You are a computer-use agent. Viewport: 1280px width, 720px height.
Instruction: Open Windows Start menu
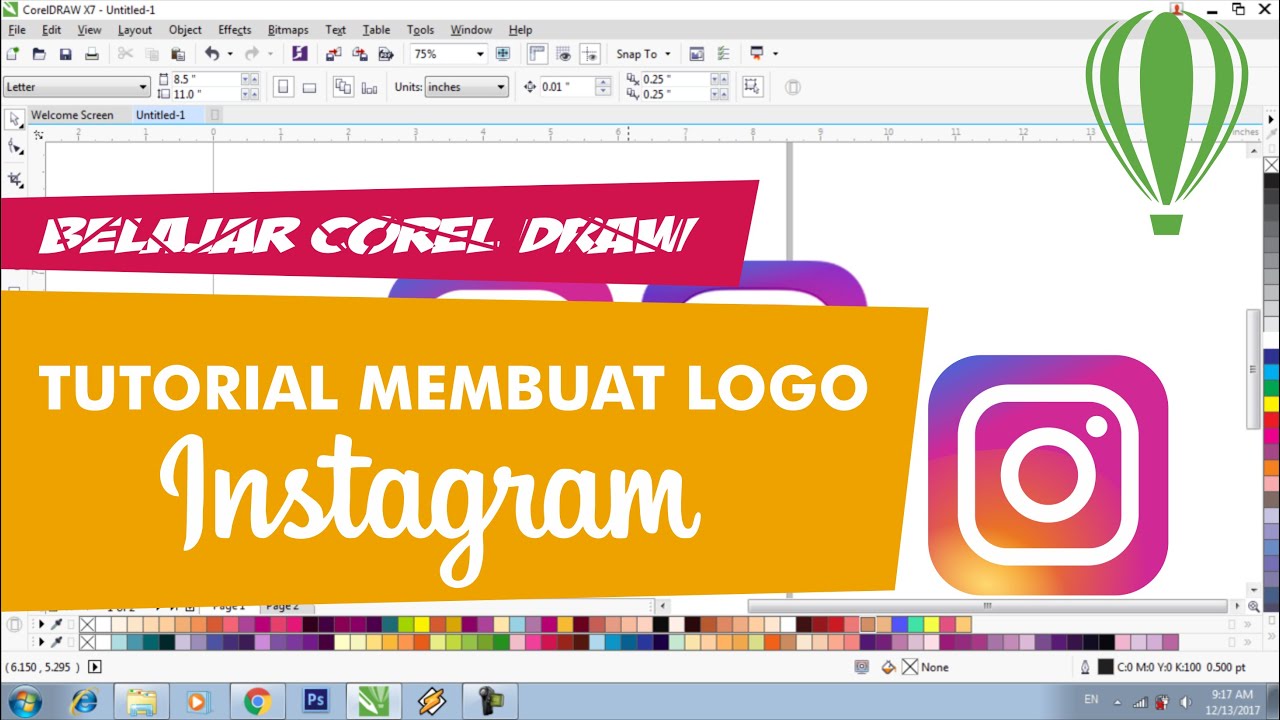point(25,701)
